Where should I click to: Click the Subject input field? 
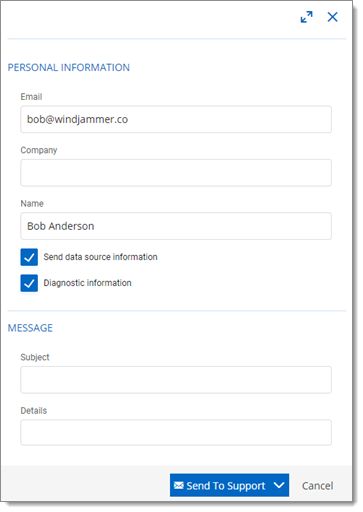coord(176,380)
